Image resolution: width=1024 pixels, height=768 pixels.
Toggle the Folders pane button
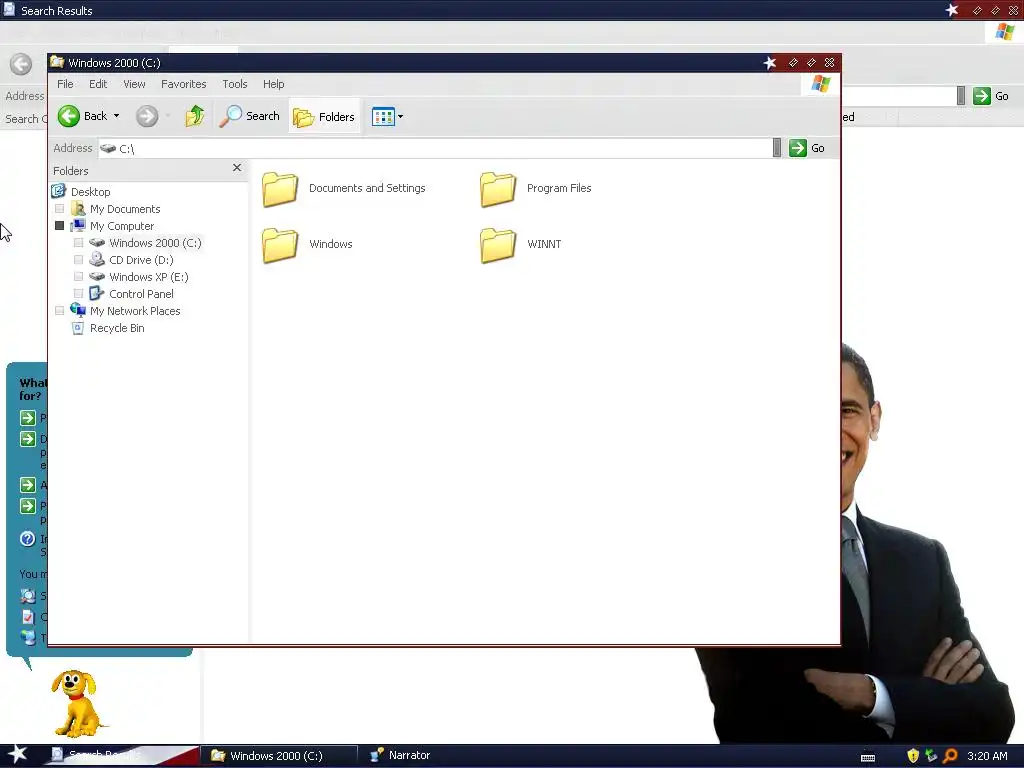tap(324, 117)
